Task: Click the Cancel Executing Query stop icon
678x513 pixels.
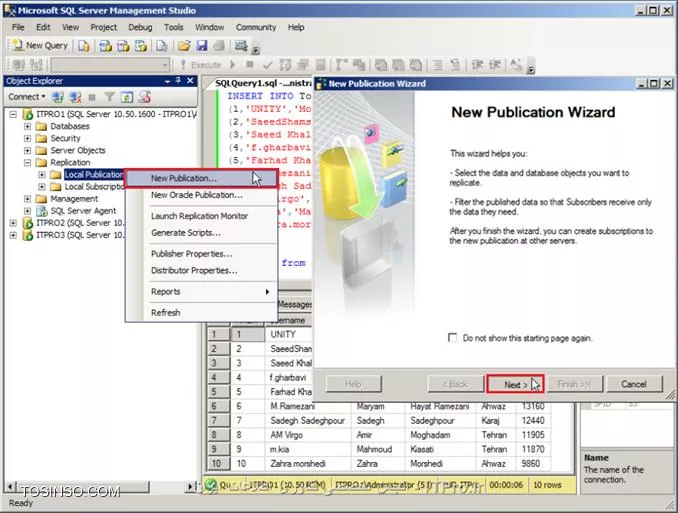Action: 249,65
